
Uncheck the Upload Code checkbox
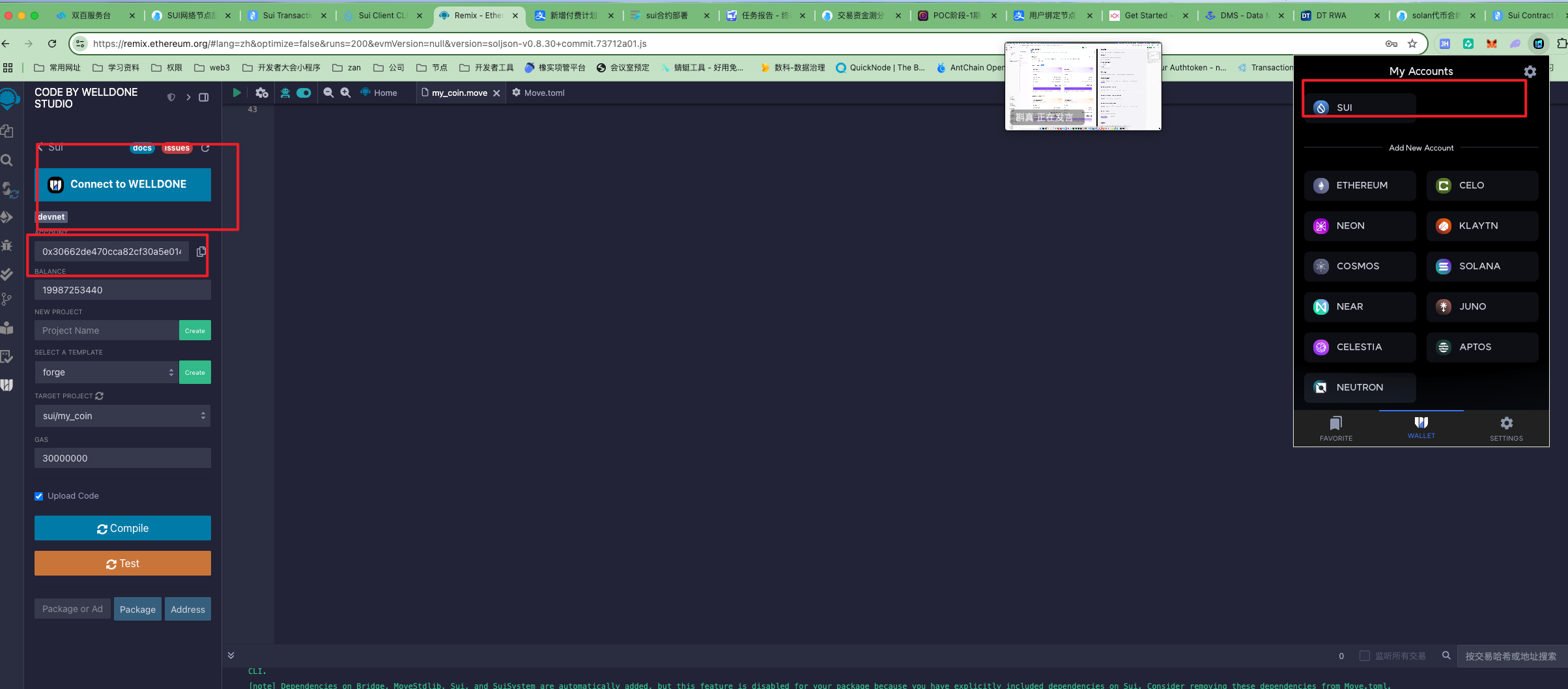(x=38, y=496)
